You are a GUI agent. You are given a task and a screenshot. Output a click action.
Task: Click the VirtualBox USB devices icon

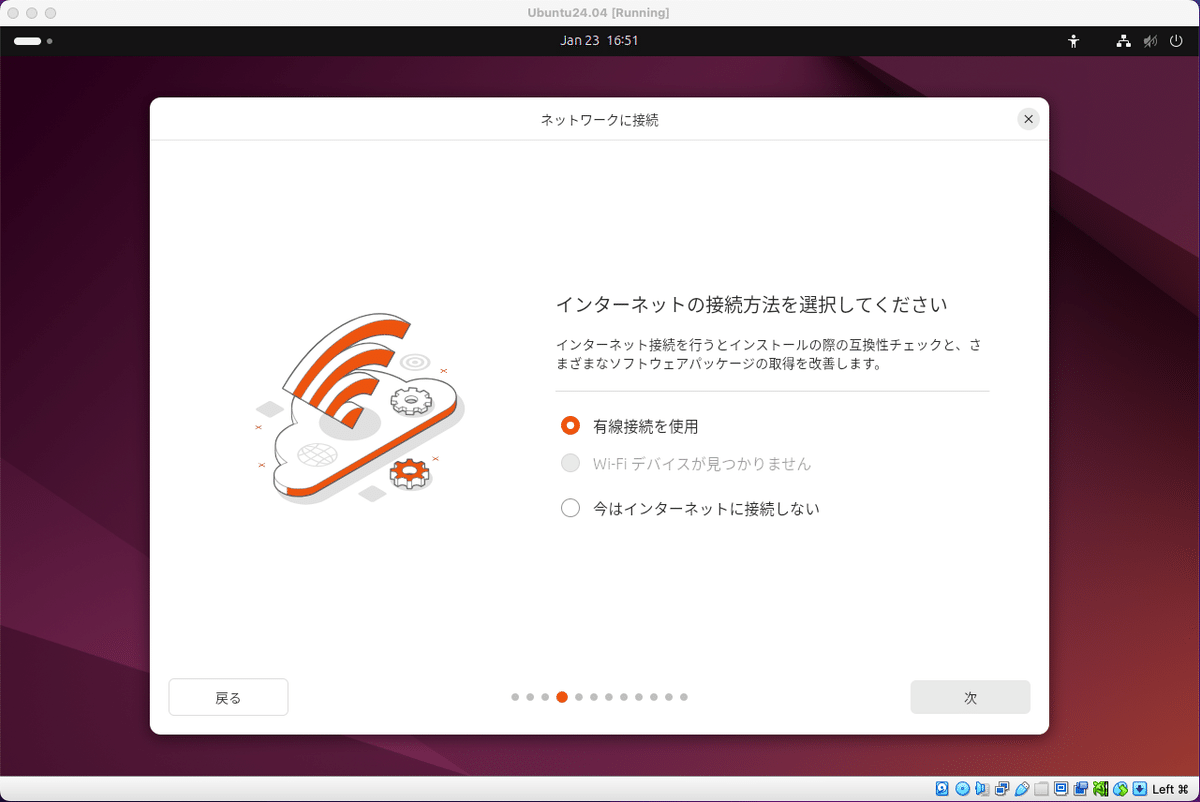1022,789
